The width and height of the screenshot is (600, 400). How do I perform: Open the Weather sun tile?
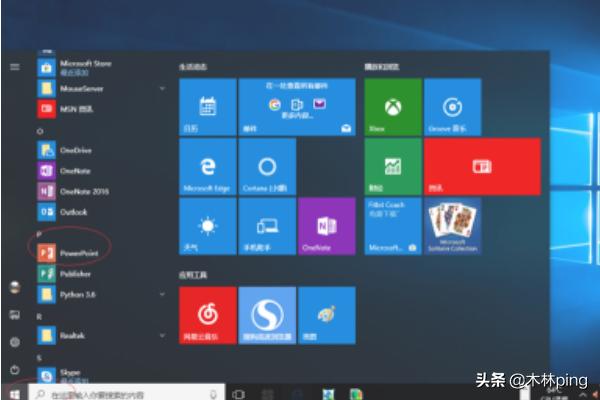[208, 226]
